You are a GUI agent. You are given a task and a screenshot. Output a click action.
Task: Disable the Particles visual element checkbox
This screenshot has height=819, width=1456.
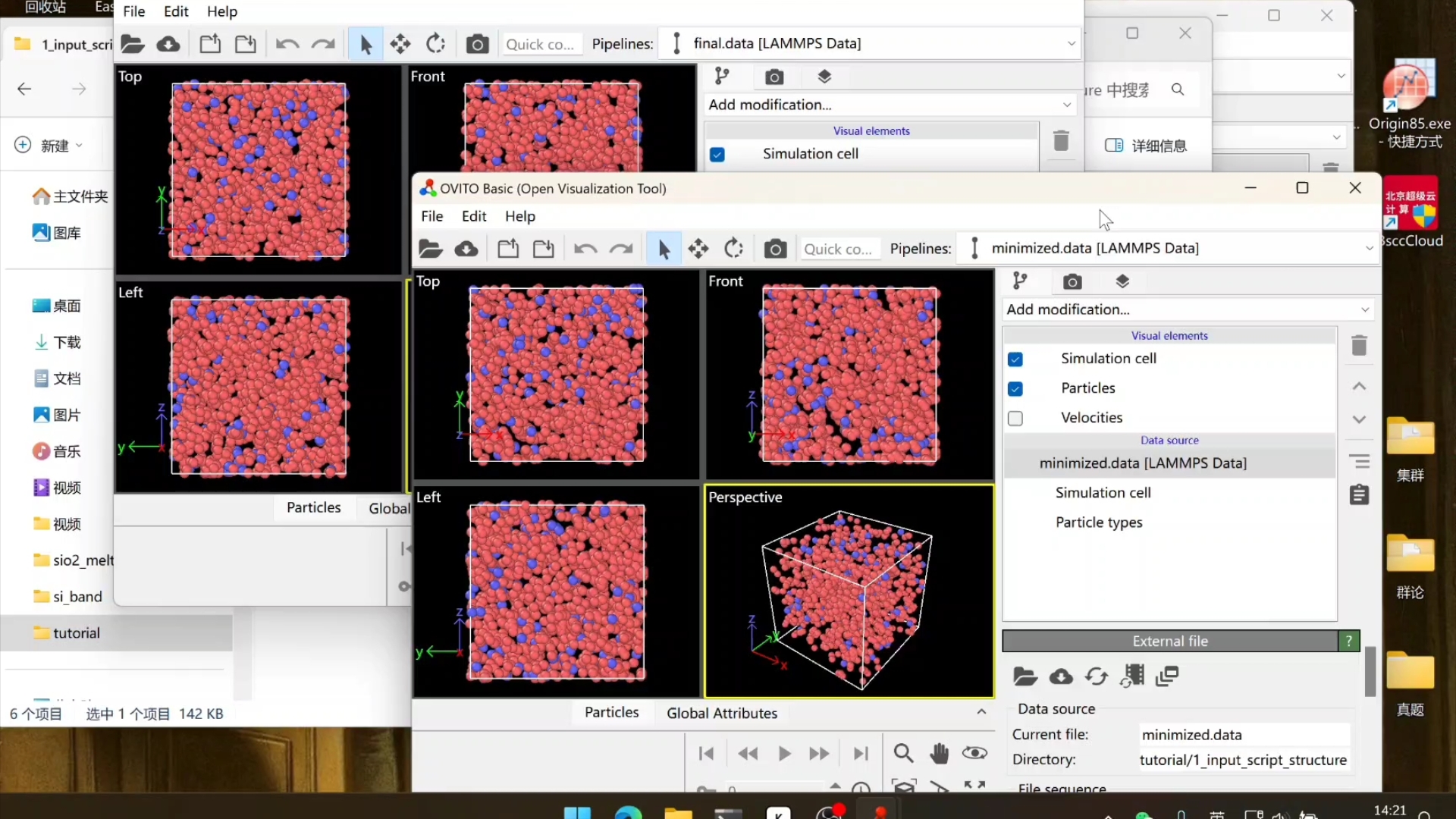click(1015, 388)
